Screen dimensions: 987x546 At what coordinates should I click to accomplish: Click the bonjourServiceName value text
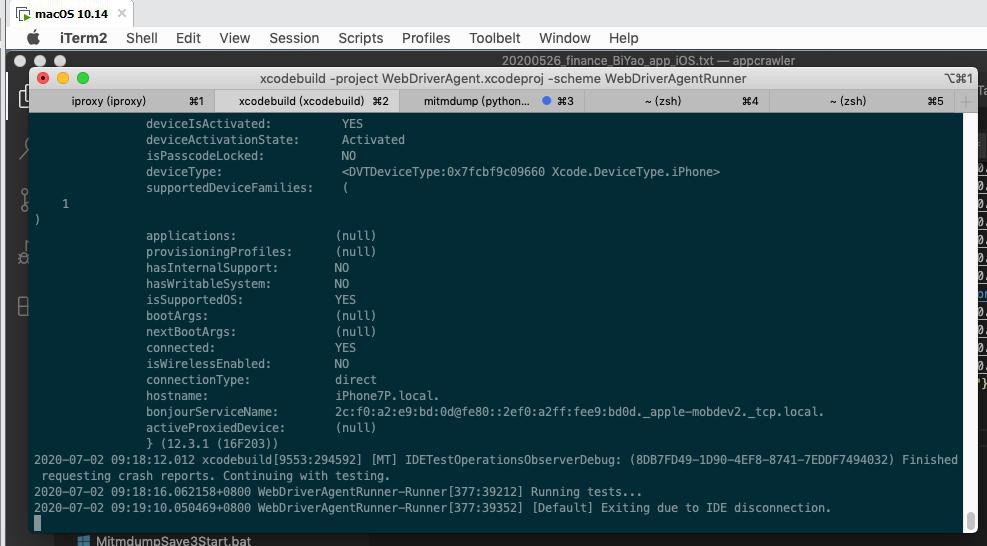tap(579, 412)
